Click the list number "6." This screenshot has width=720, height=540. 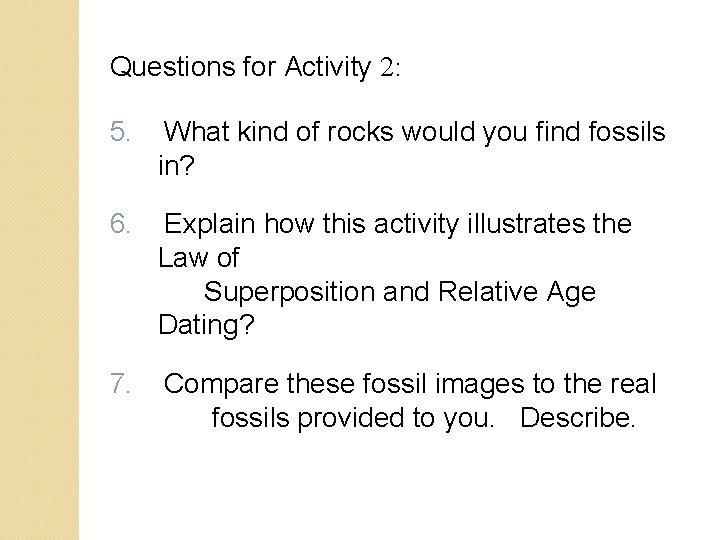[120, 224]
